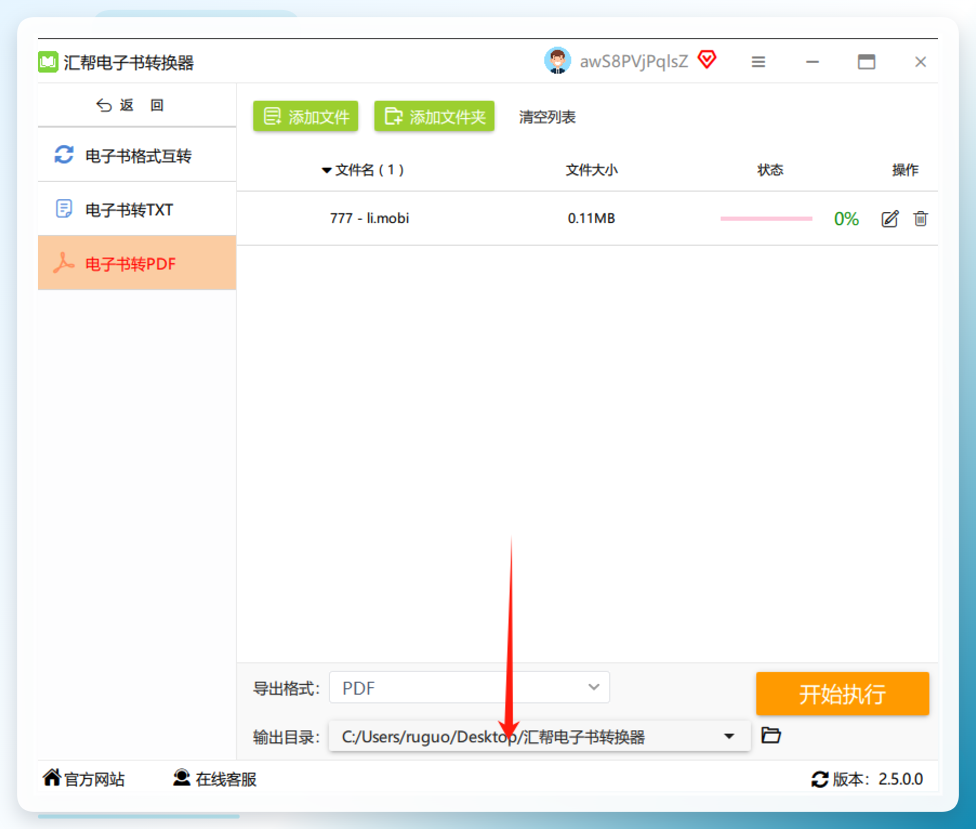Click the 添加文件 button
976x829 pixels.
point(306,116)
